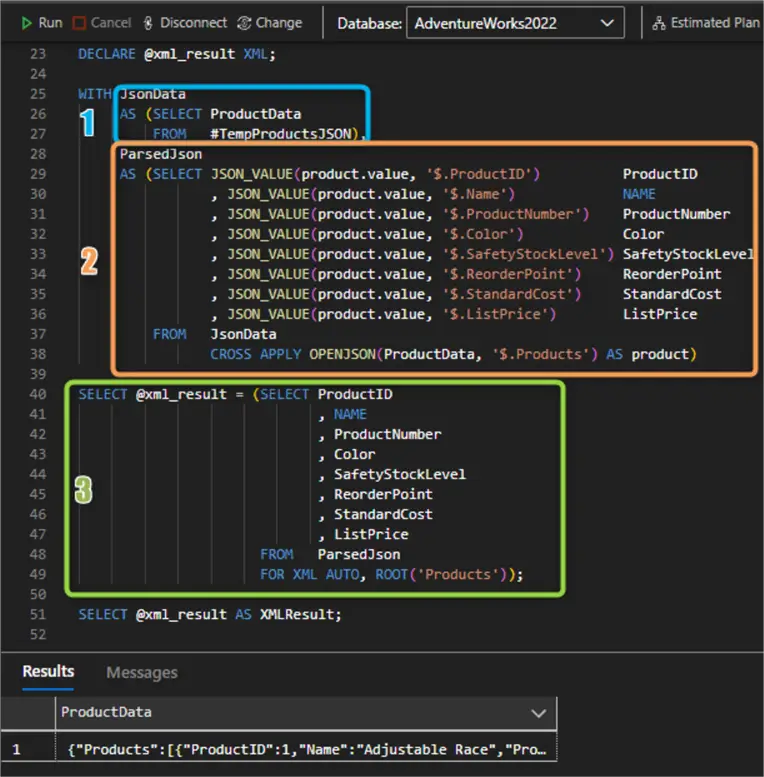The image size is (764, 777).
Task: Click the '$.ReorderPoint' string literal
Action: (x=508, y=274)
